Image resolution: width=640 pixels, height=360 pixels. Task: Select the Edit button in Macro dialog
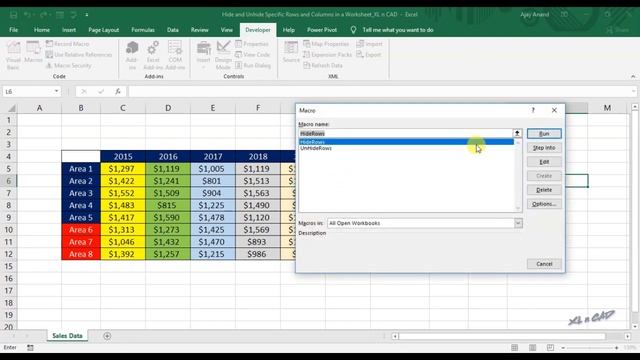[x=544, y=162]
